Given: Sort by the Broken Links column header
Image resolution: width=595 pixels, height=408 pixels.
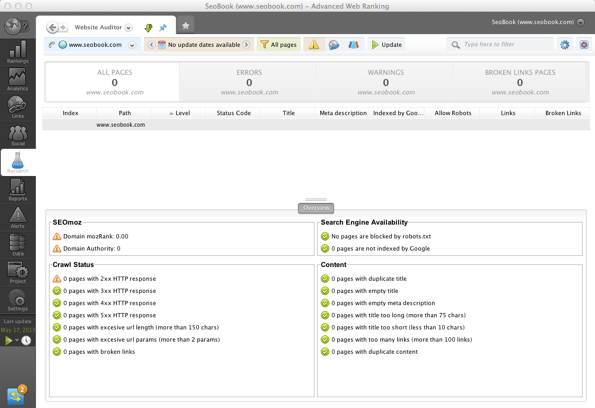Looking at the screenshot, I should (x=563, y=113).
